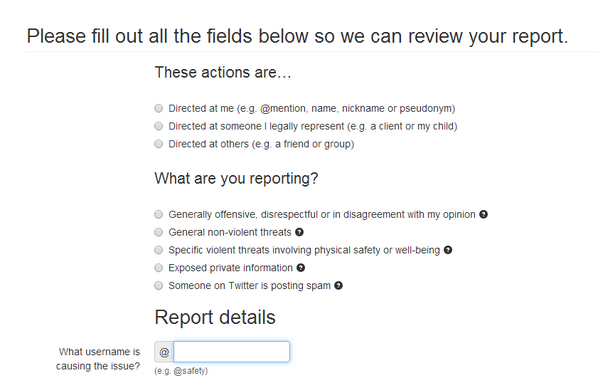Click help icon next to posting spam
Image resolution: width=598 pixels, height=383 pixels.
tap(338, 285)
